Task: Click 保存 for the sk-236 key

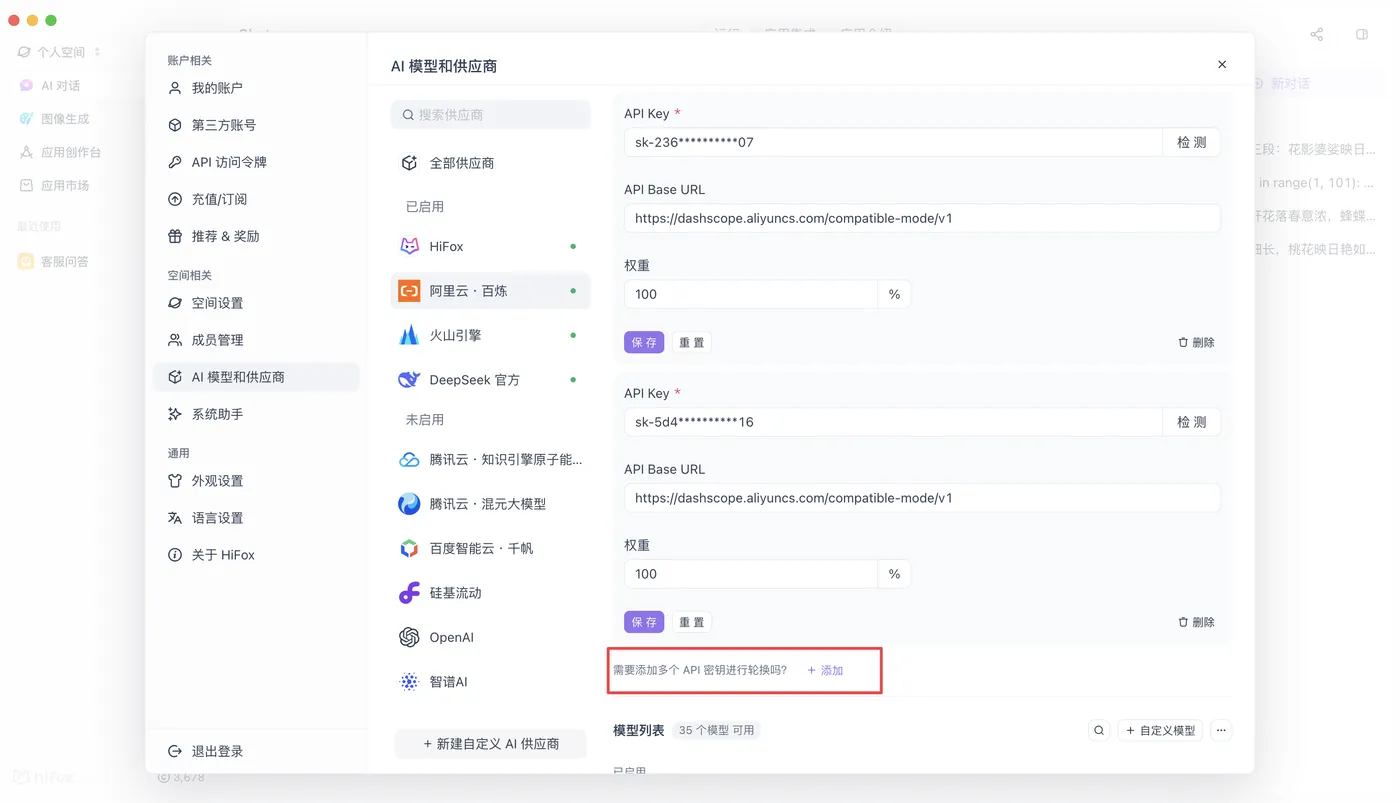Action: pyautogui.click(x=644, y=342)
